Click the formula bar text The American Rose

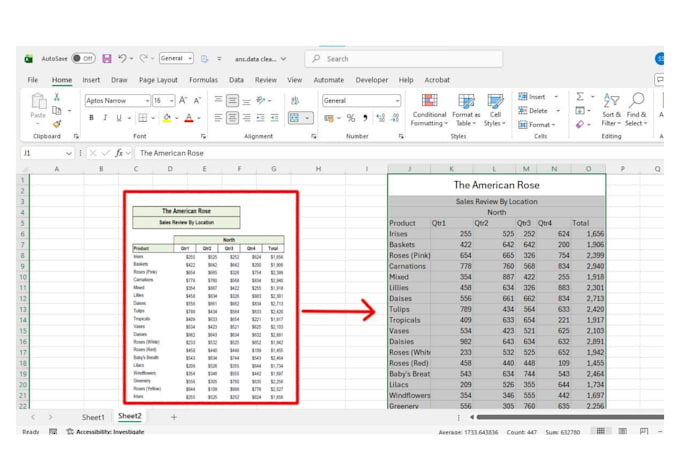[x=172, y=153]
